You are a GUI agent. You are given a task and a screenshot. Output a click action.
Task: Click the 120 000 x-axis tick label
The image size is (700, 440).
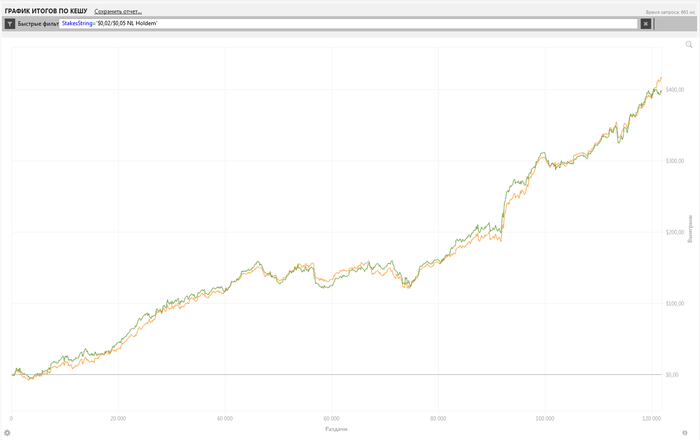point(651,419)
